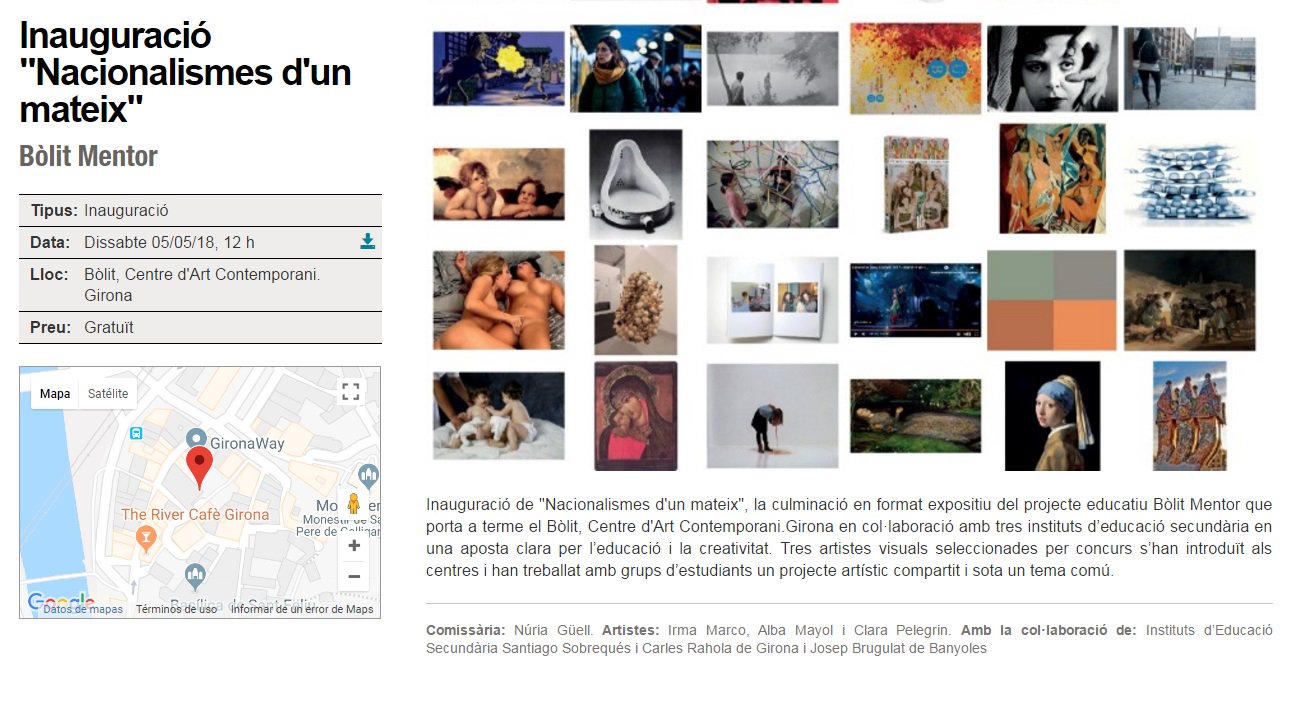The height and width of the screenshot is (710, 1304).
Task: Click the Basílica de Sant Feliu marker icon
Action: (195, 575)
